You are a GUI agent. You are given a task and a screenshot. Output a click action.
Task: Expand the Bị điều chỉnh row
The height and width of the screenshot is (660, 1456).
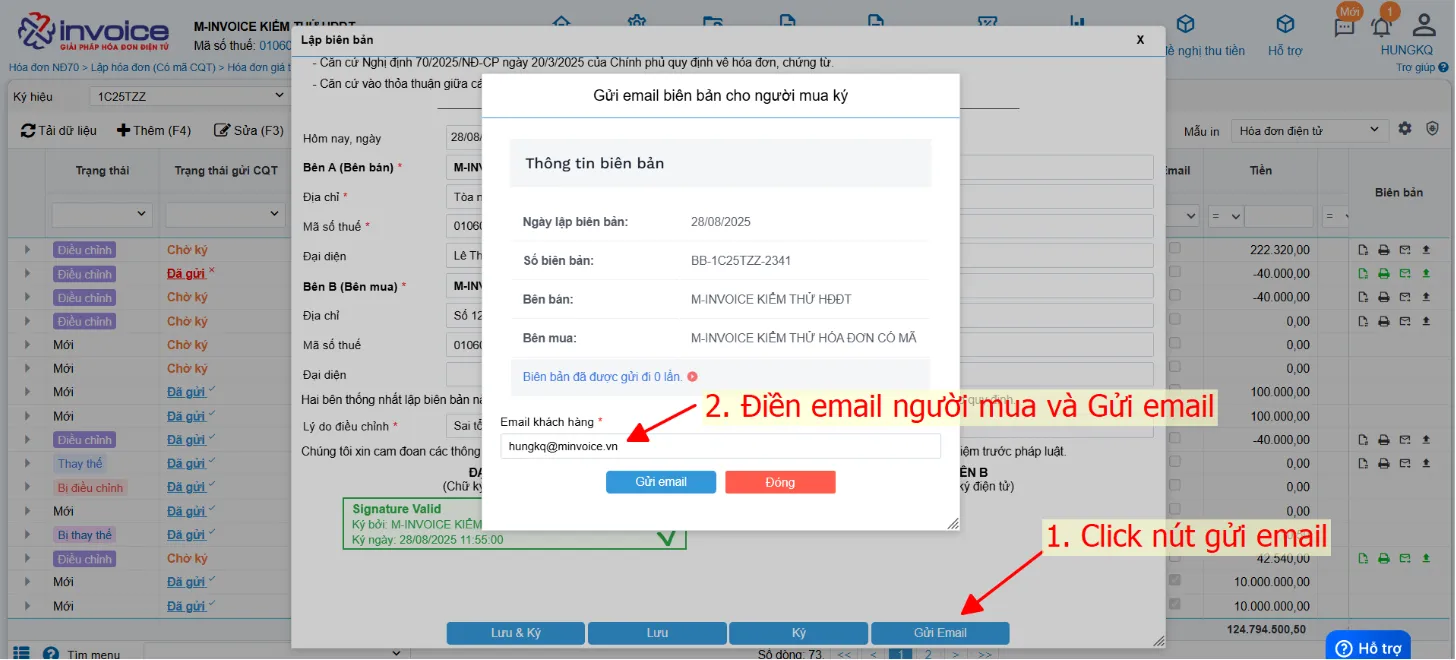point(27,488)
